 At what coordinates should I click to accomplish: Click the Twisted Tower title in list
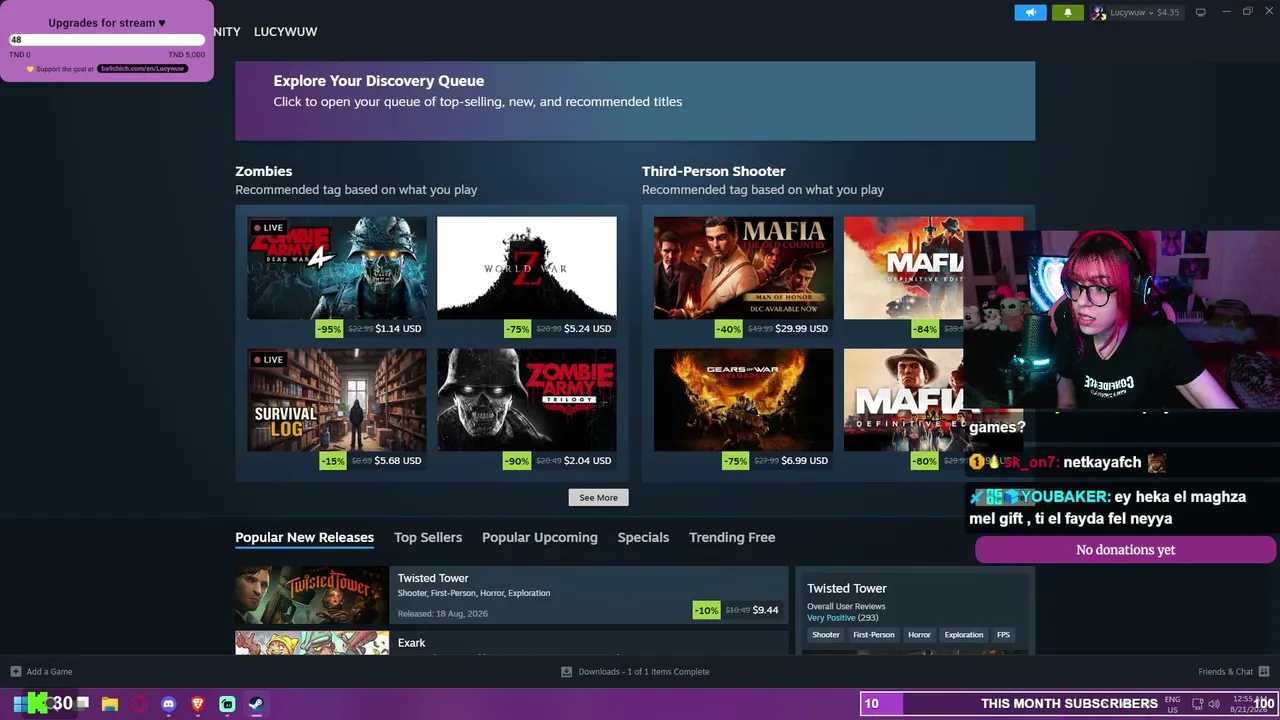point(433,578)
